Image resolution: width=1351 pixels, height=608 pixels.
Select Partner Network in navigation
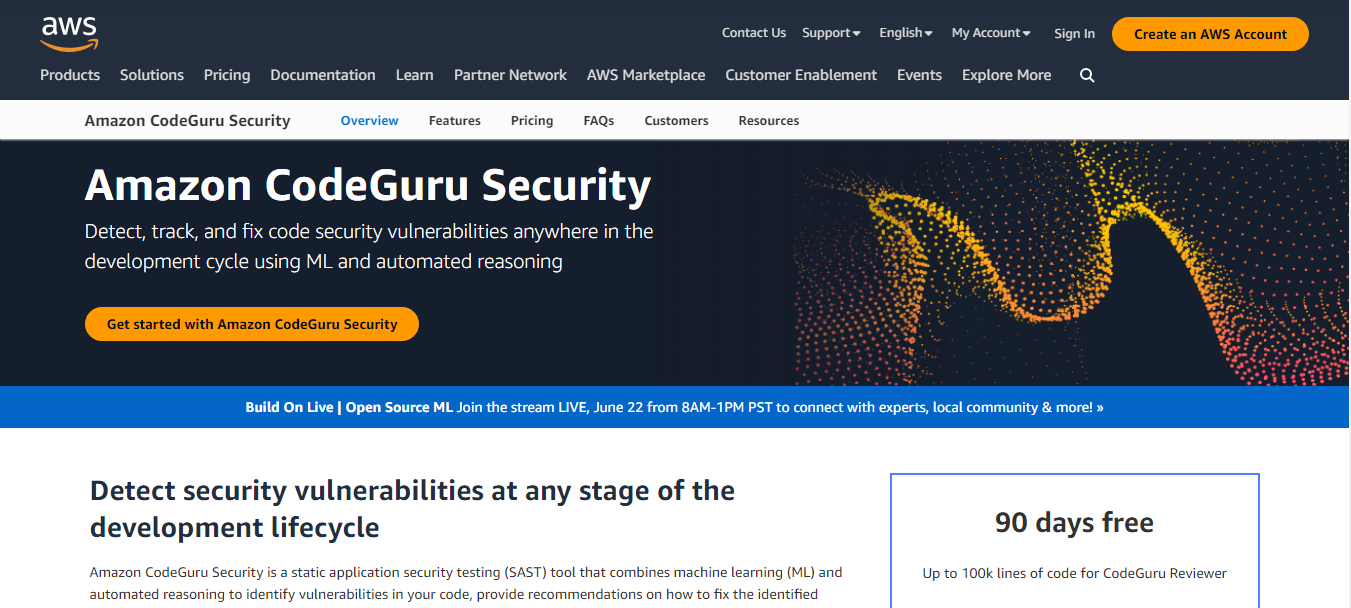click(510, 75)
